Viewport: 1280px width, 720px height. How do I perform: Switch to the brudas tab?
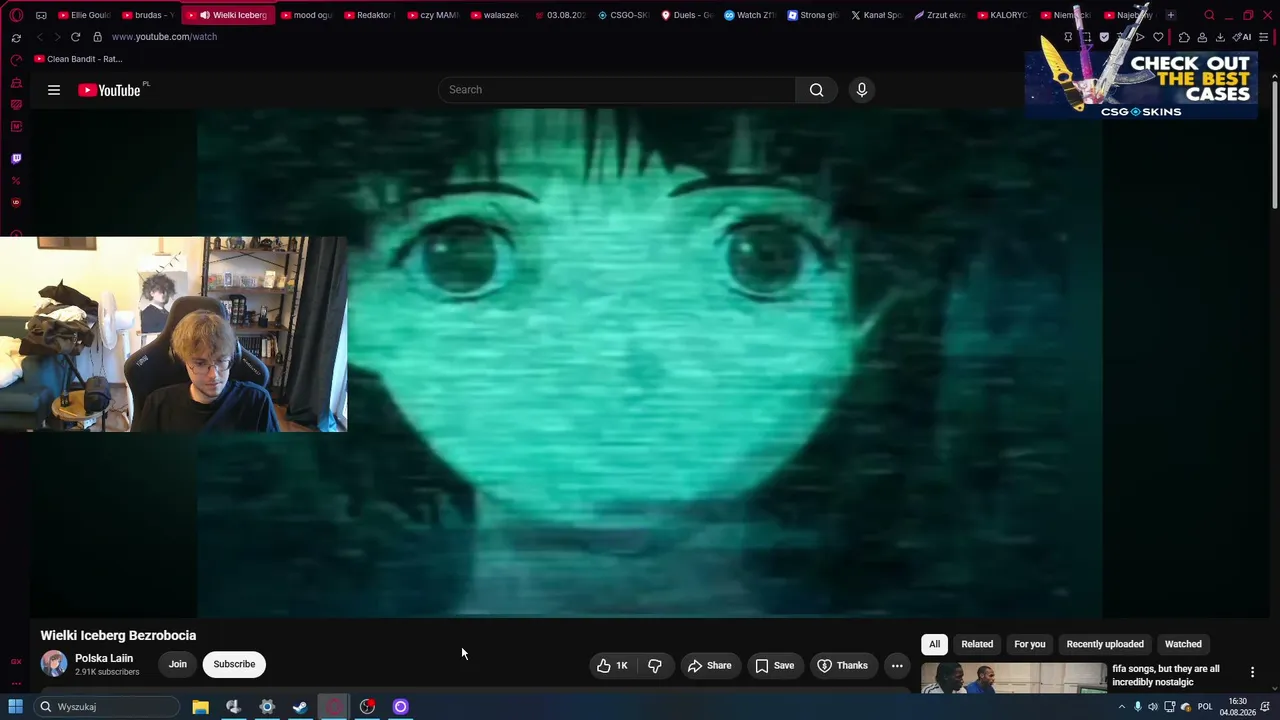coord(148,15)
